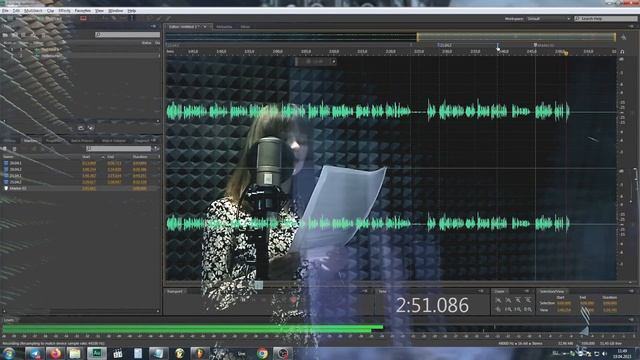Open the Files panel options menu
This screenshot has width=640, height=360.
point(153,27)
